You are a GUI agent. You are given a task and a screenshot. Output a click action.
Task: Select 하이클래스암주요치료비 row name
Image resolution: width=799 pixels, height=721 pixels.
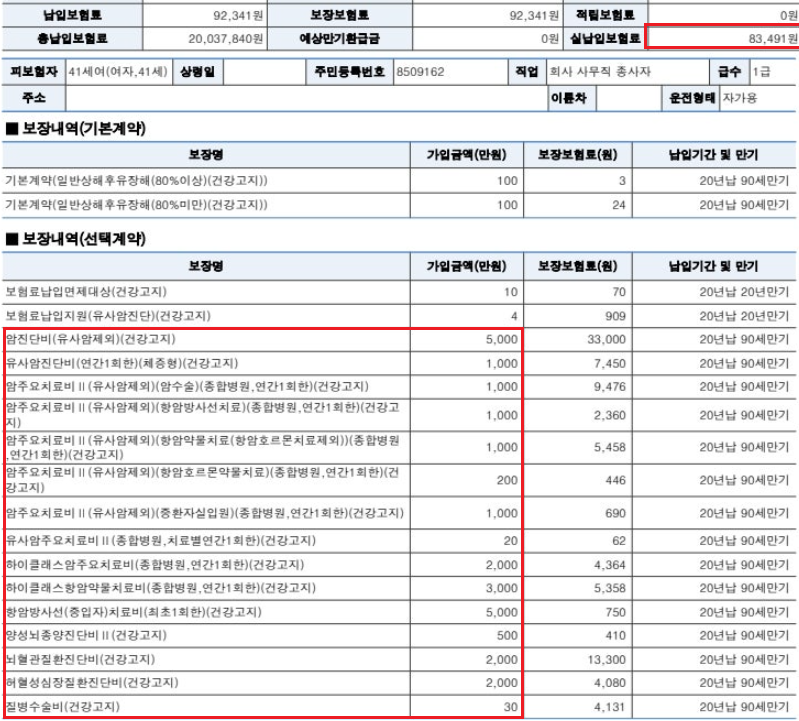155,564
